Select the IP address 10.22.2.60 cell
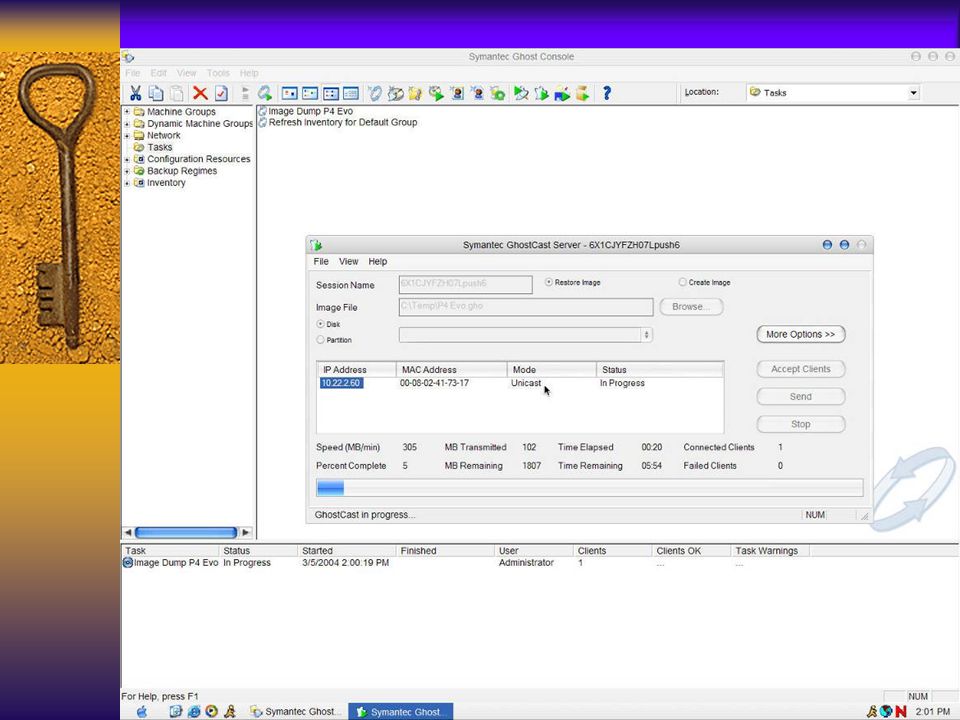The height and width of the screenshot is (720, 960). (341, 383)
